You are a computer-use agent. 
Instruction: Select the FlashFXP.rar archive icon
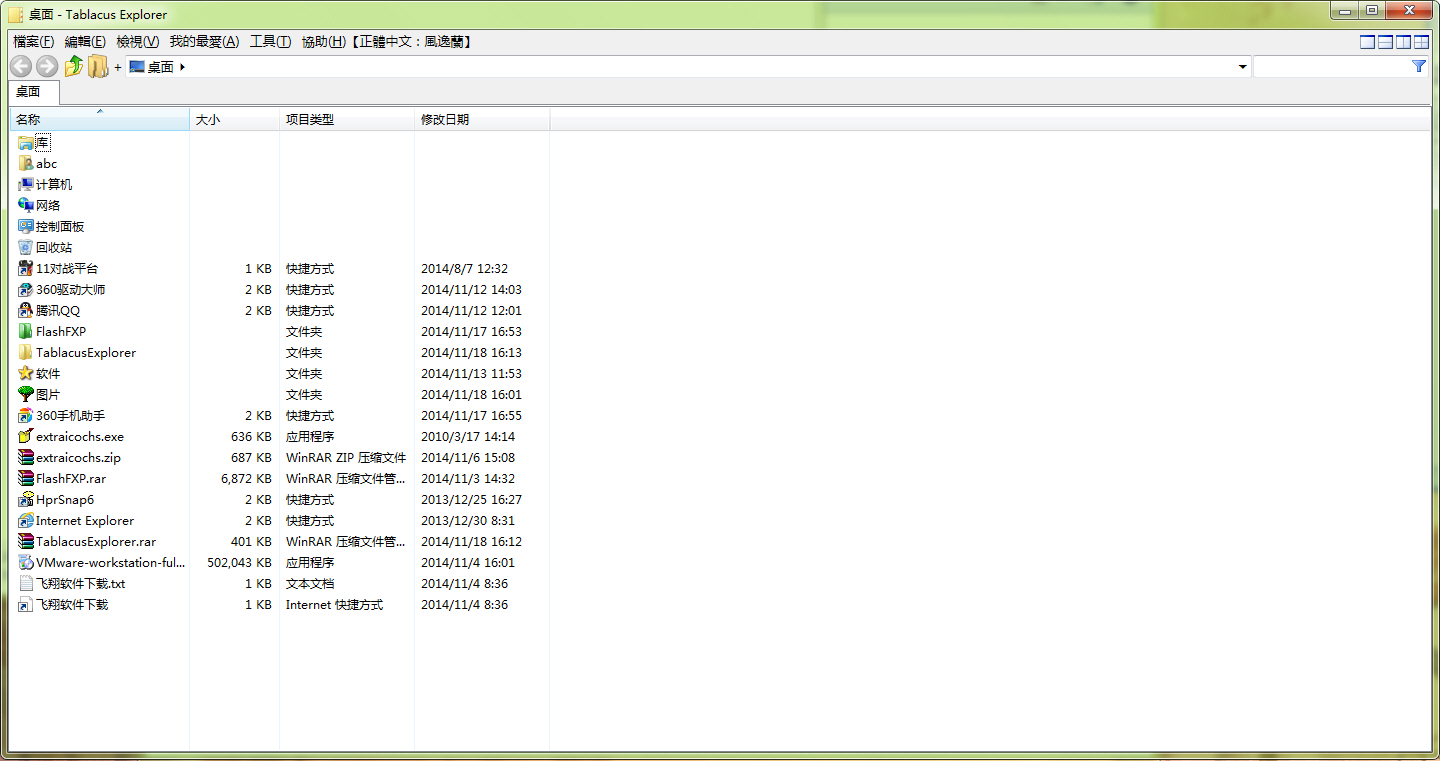[26, 478]
